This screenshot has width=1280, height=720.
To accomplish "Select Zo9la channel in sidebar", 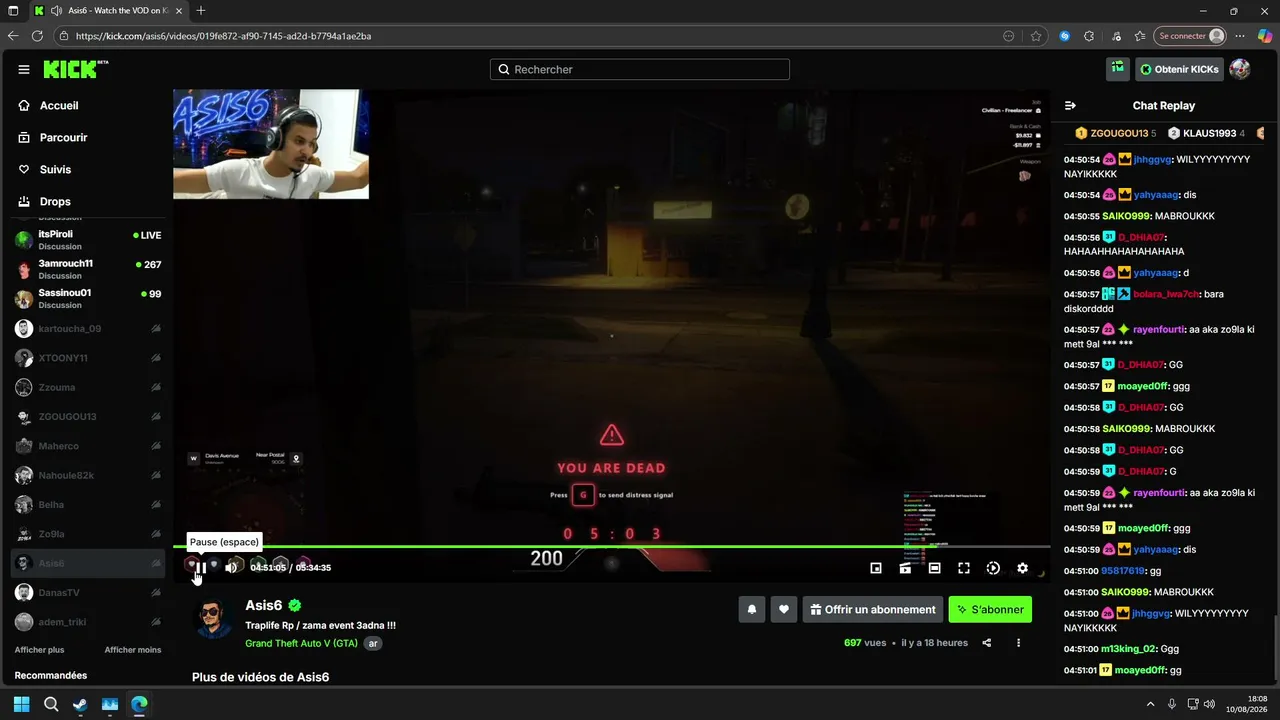I will 87,534.
